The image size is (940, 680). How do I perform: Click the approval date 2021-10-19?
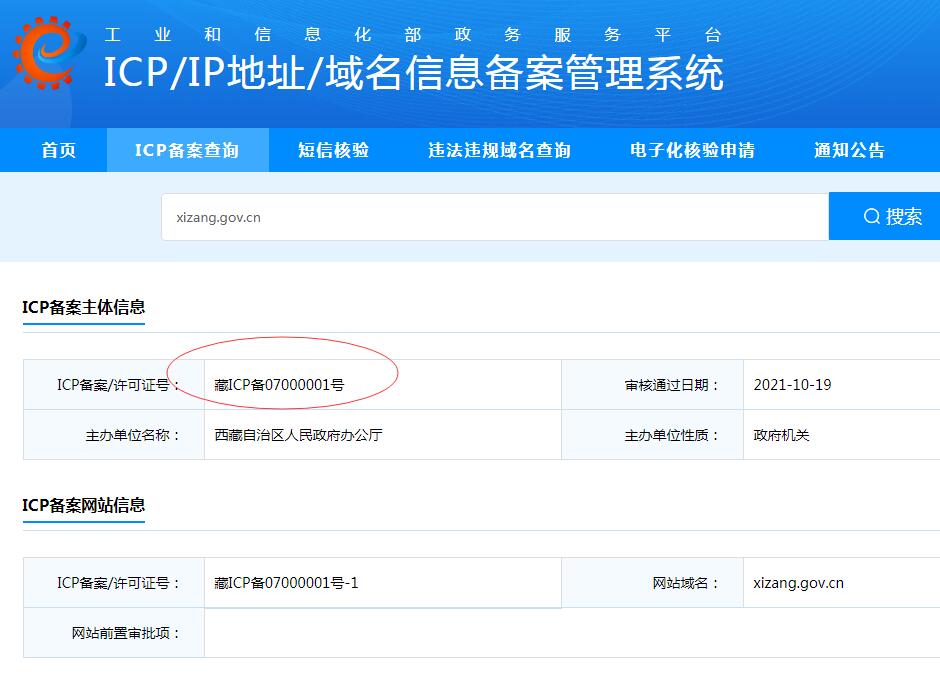792,384
